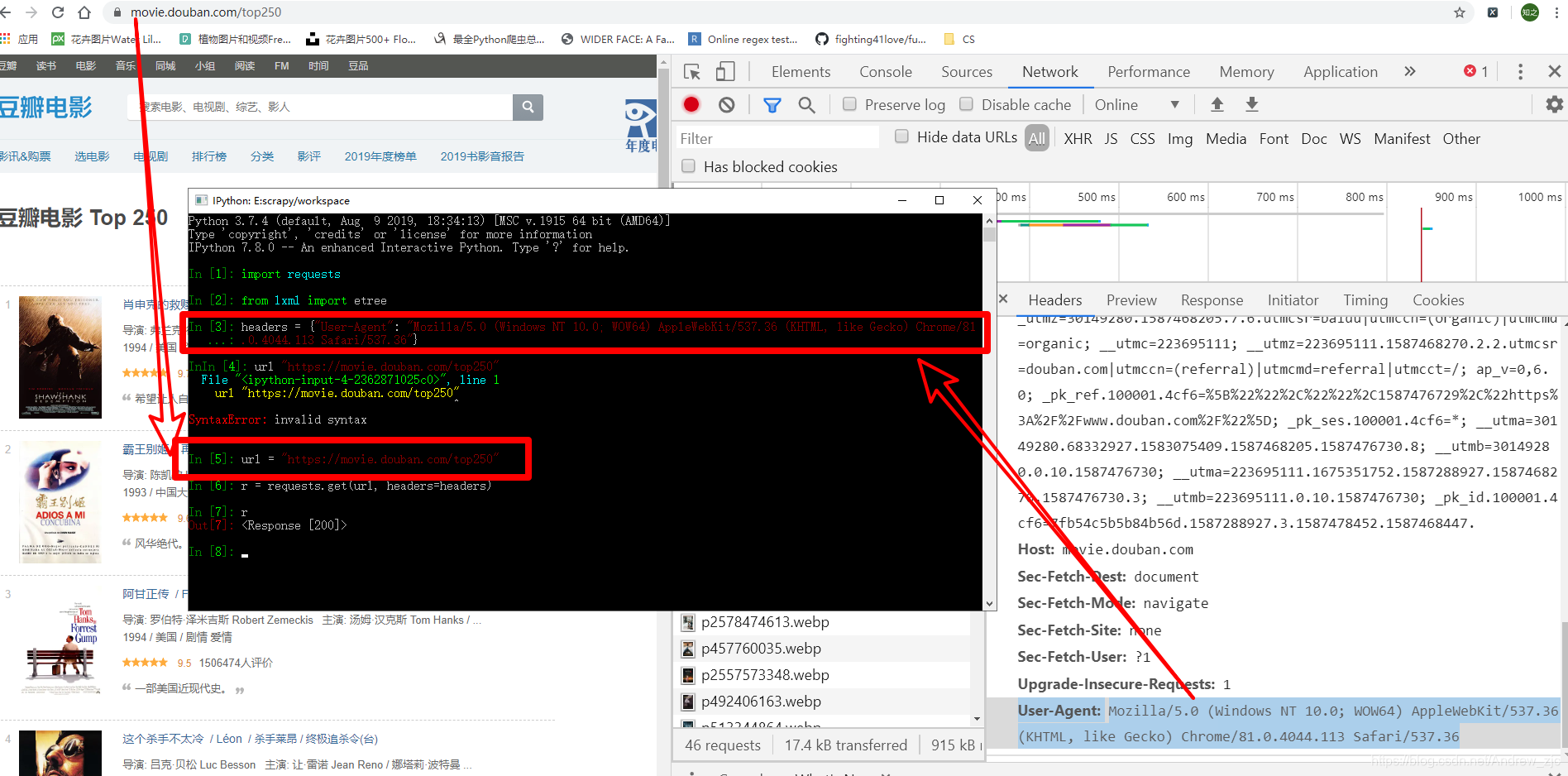Reload the page with the refresh icon

click(58, 12)
